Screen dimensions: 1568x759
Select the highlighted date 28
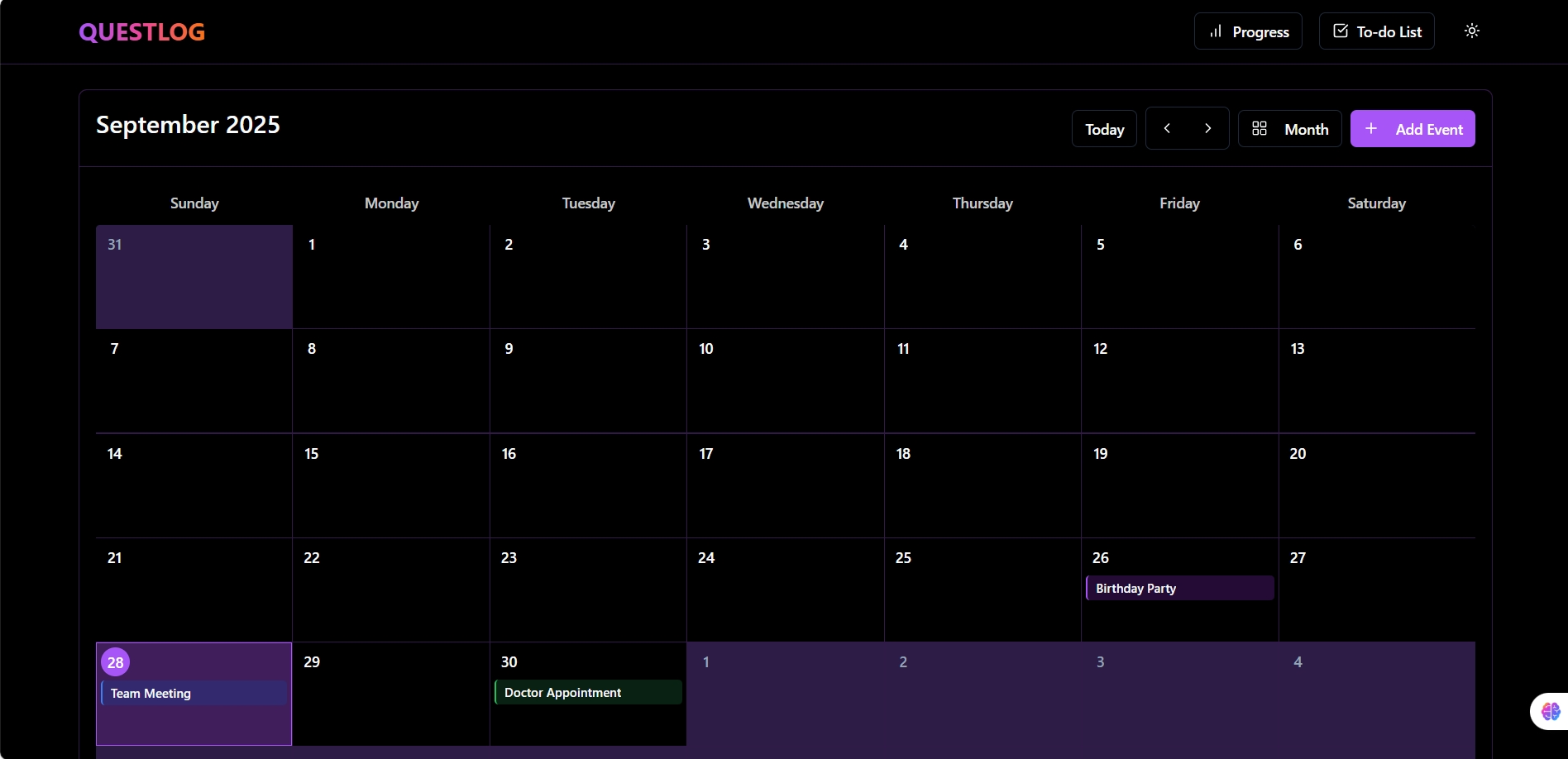116,662
